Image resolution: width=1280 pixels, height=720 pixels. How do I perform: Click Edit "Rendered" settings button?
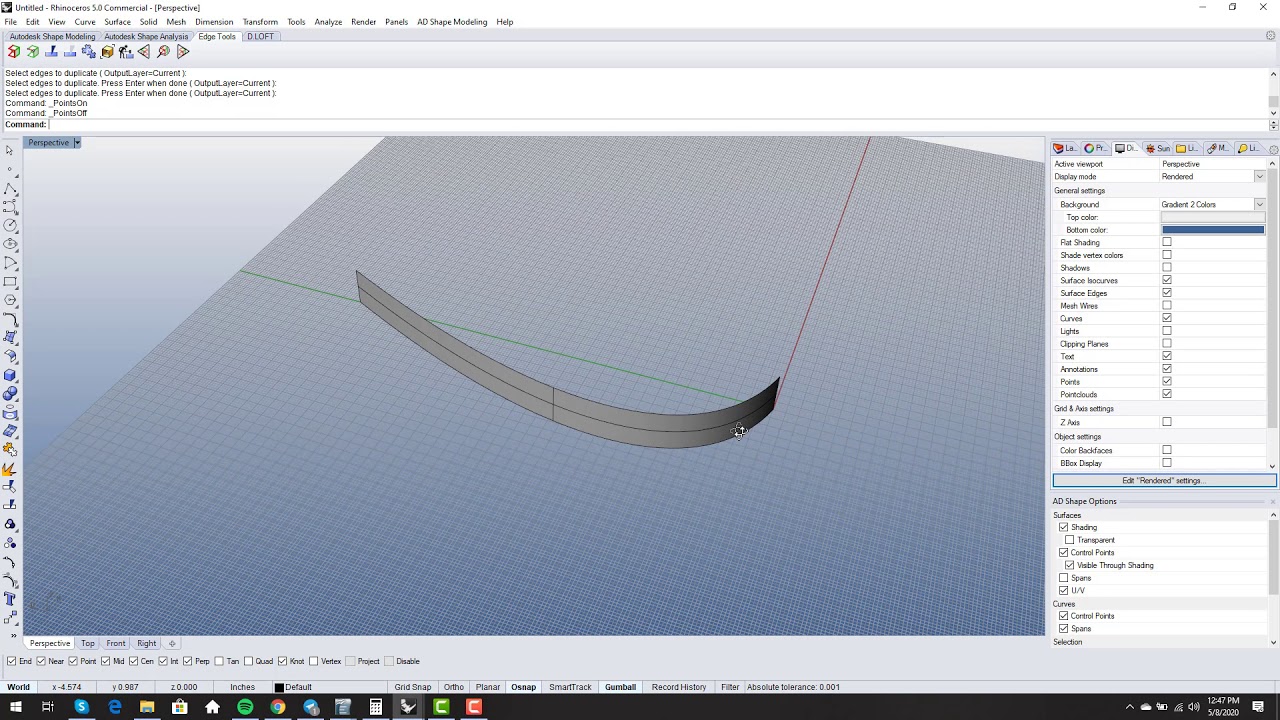tap(1163, 481)
